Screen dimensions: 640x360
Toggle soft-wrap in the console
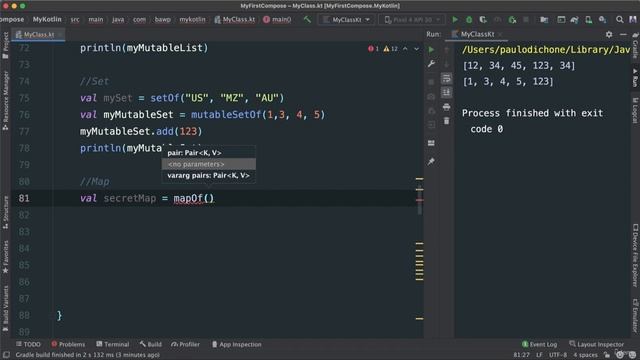(447, 78)
